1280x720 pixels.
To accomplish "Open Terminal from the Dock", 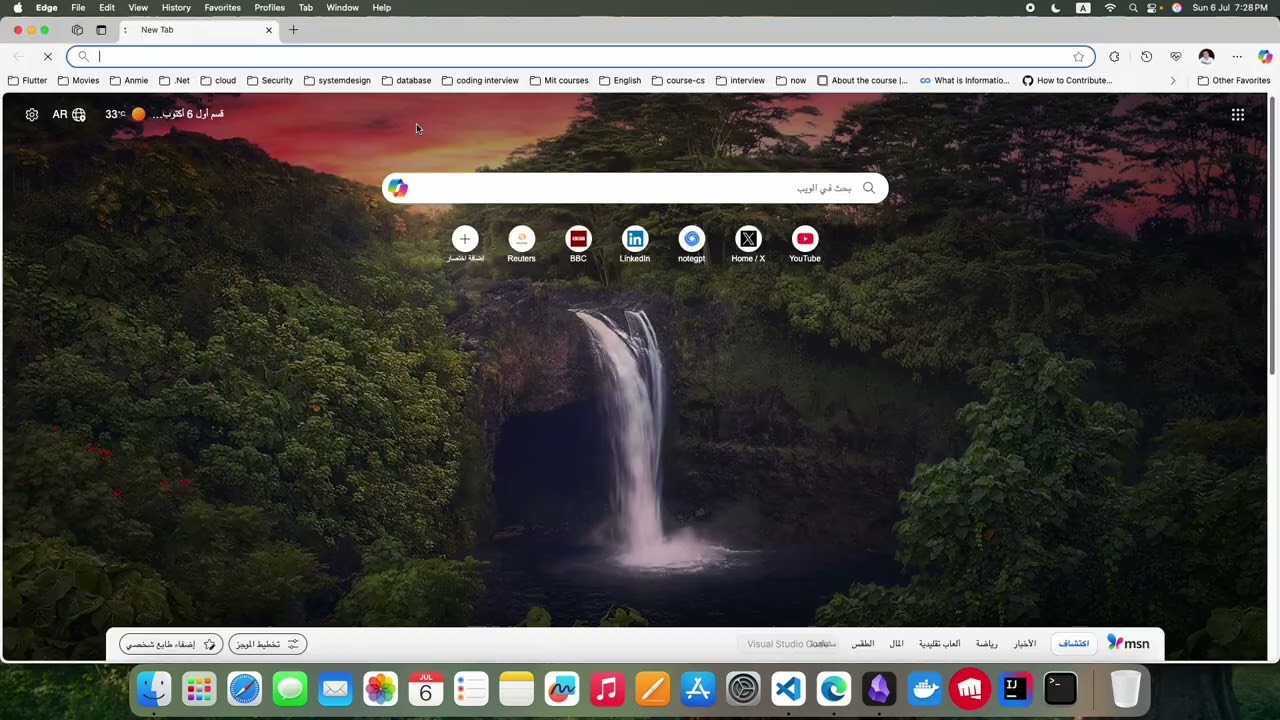I will coord(1060,689).
